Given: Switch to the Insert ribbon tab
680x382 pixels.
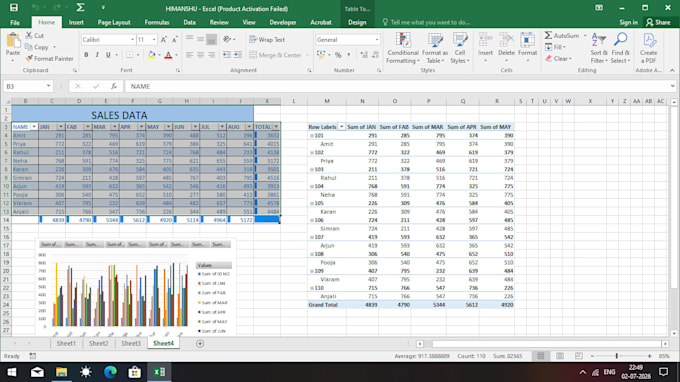Looking at the screenshot, I should click(76, 23).
